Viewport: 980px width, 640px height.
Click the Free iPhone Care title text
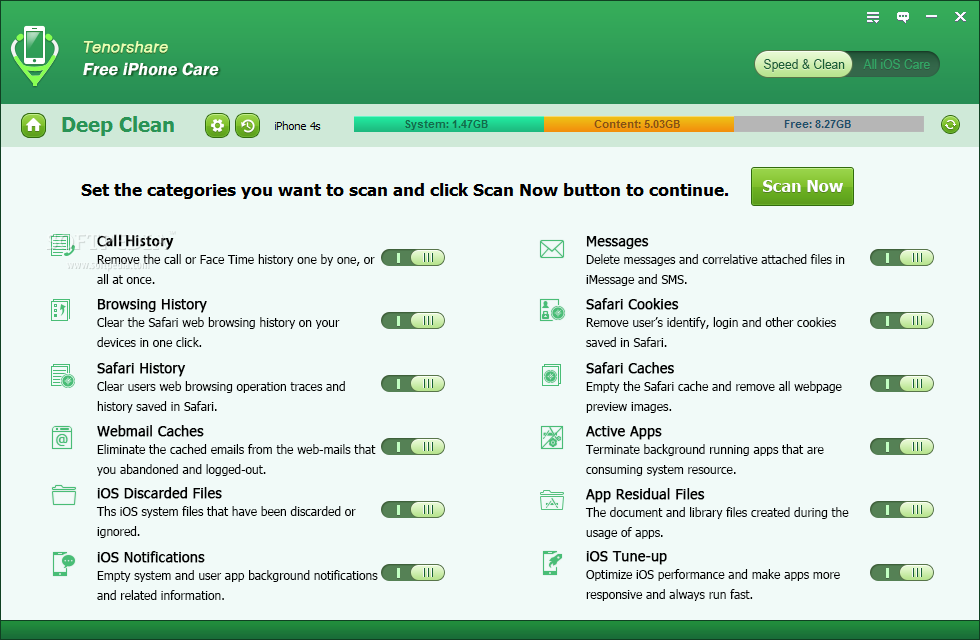[x=151, y=69]
